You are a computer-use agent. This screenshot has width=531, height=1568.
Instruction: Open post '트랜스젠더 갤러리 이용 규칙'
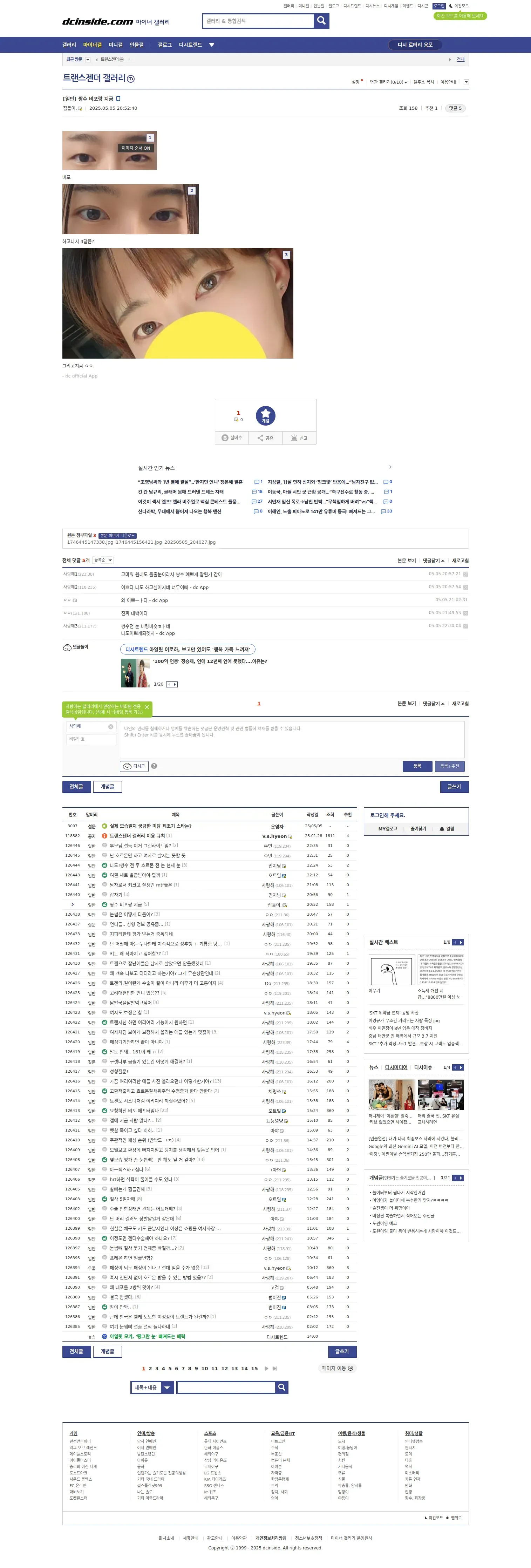[137, 836]
